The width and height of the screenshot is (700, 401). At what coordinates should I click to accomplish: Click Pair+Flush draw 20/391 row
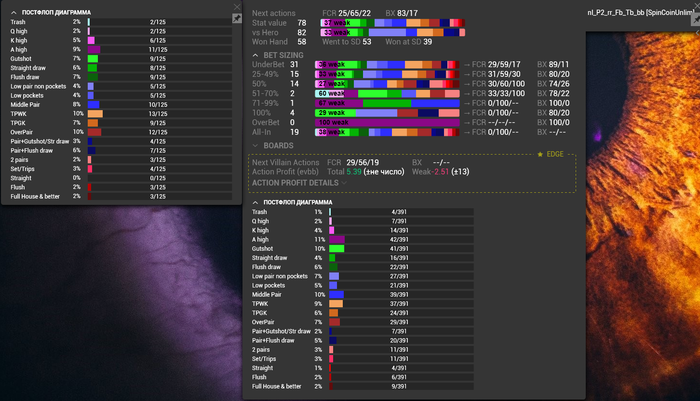point(362,340)
